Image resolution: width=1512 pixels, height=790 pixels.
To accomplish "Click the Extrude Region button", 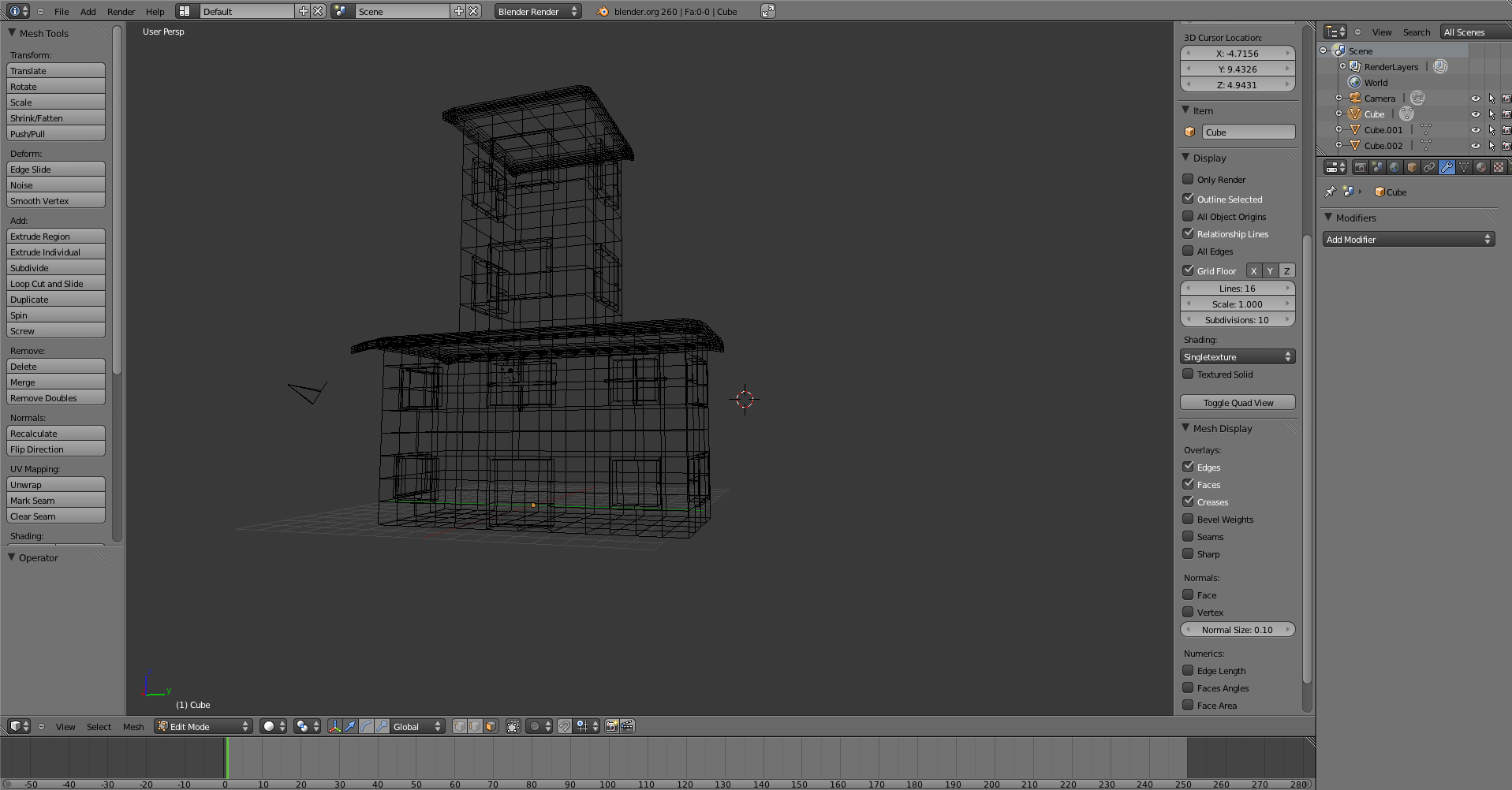I will (56, 236).
